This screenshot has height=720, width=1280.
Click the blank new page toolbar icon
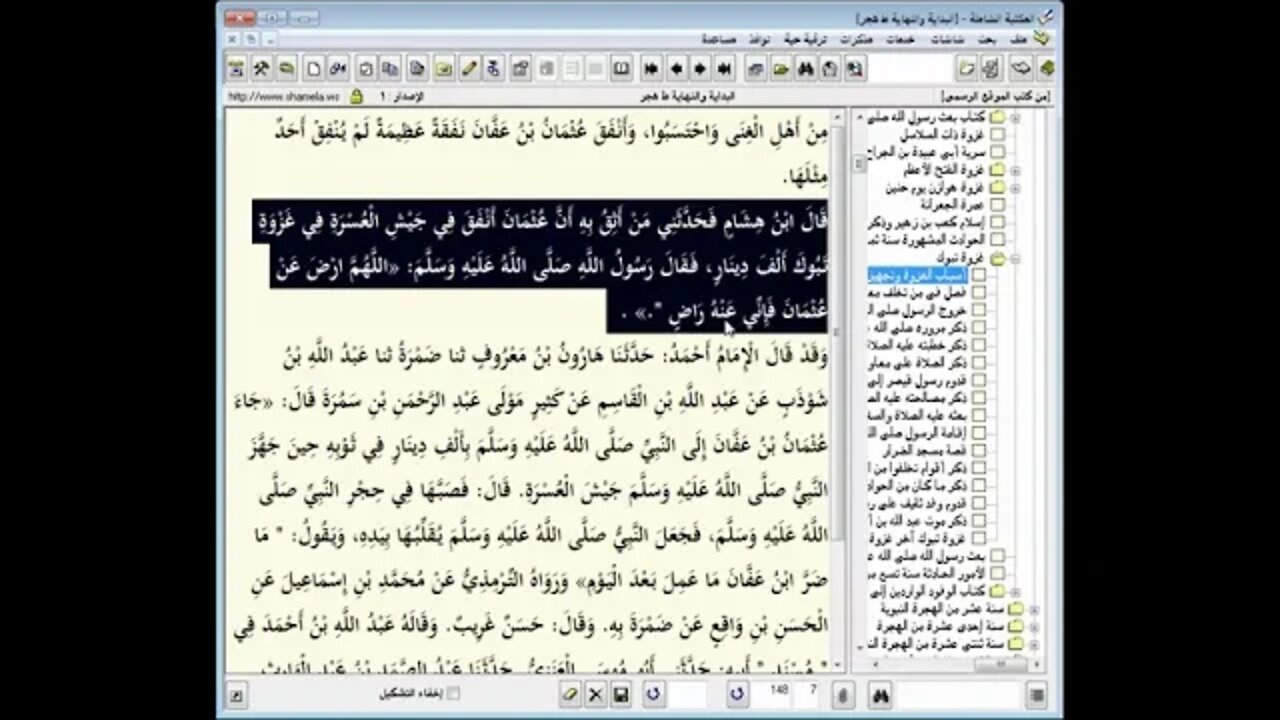click(x=314, y=68)
